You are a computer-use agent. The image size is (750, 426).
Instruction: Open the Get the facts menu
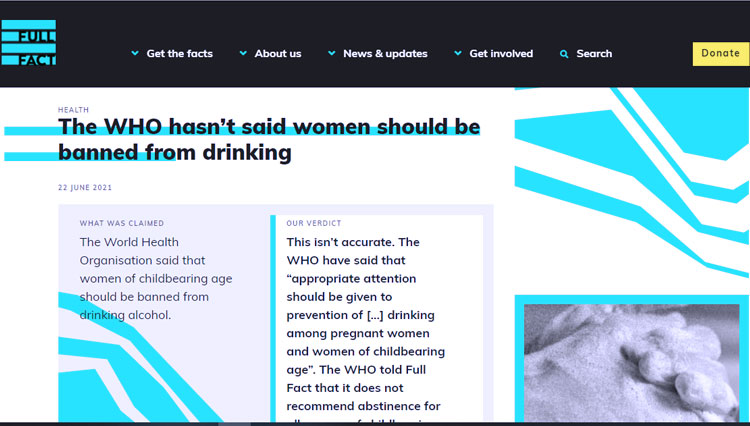179,54
